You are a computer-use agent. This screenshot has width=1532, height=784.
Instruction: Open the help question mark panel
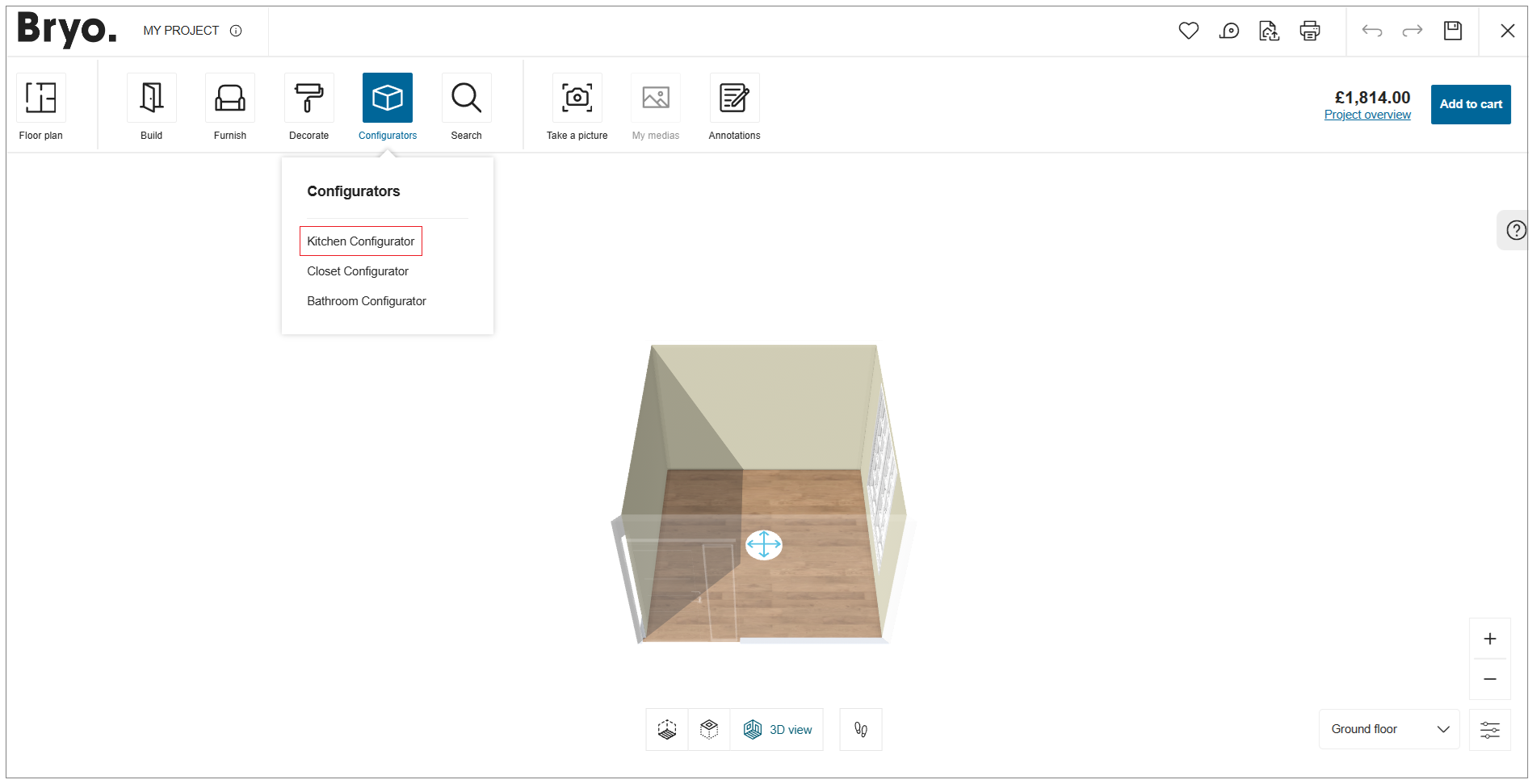click(1515, 230)
